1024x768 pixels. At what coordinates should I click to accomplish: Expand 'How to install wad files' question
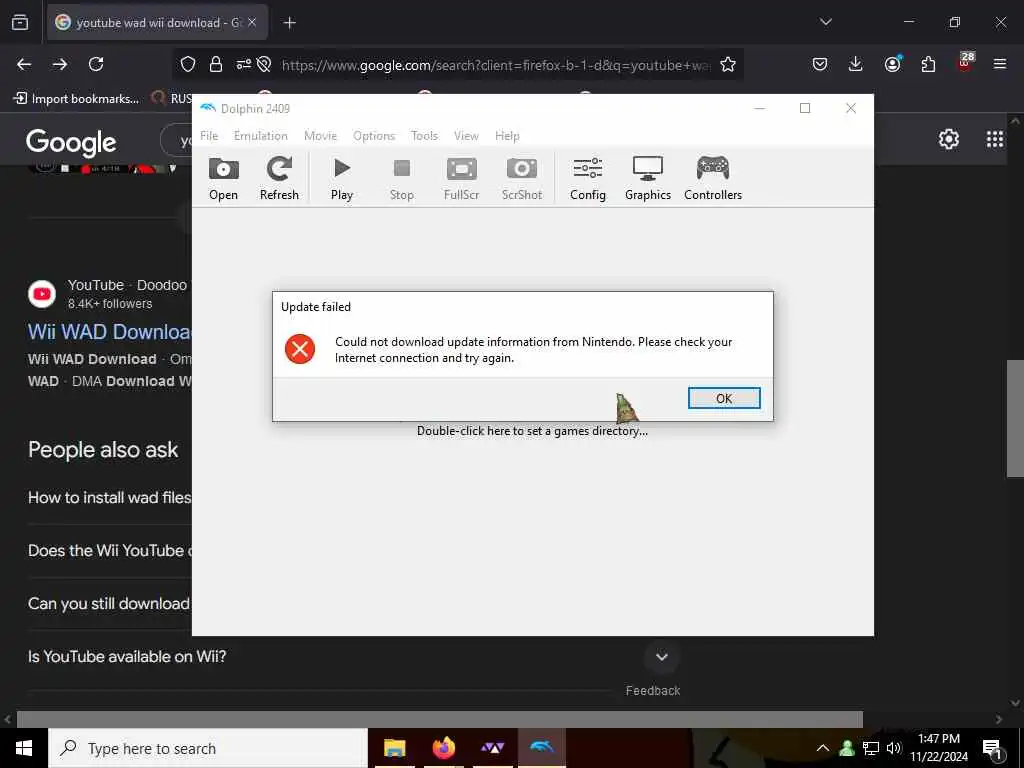(109, 498)
